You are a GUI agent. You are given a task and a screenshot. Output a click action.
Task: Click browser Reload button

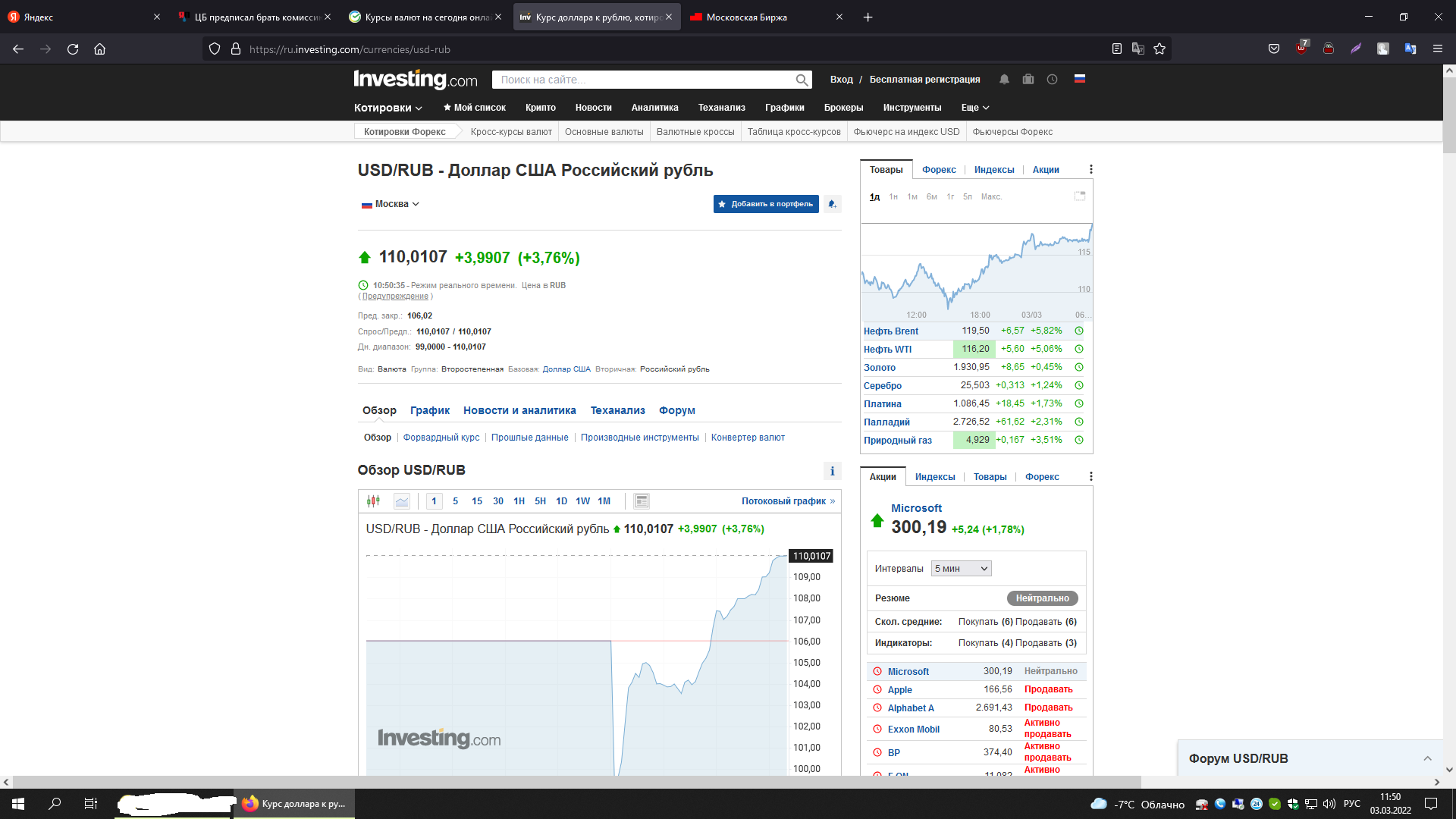pyautogui.click(x=73, y=49)
